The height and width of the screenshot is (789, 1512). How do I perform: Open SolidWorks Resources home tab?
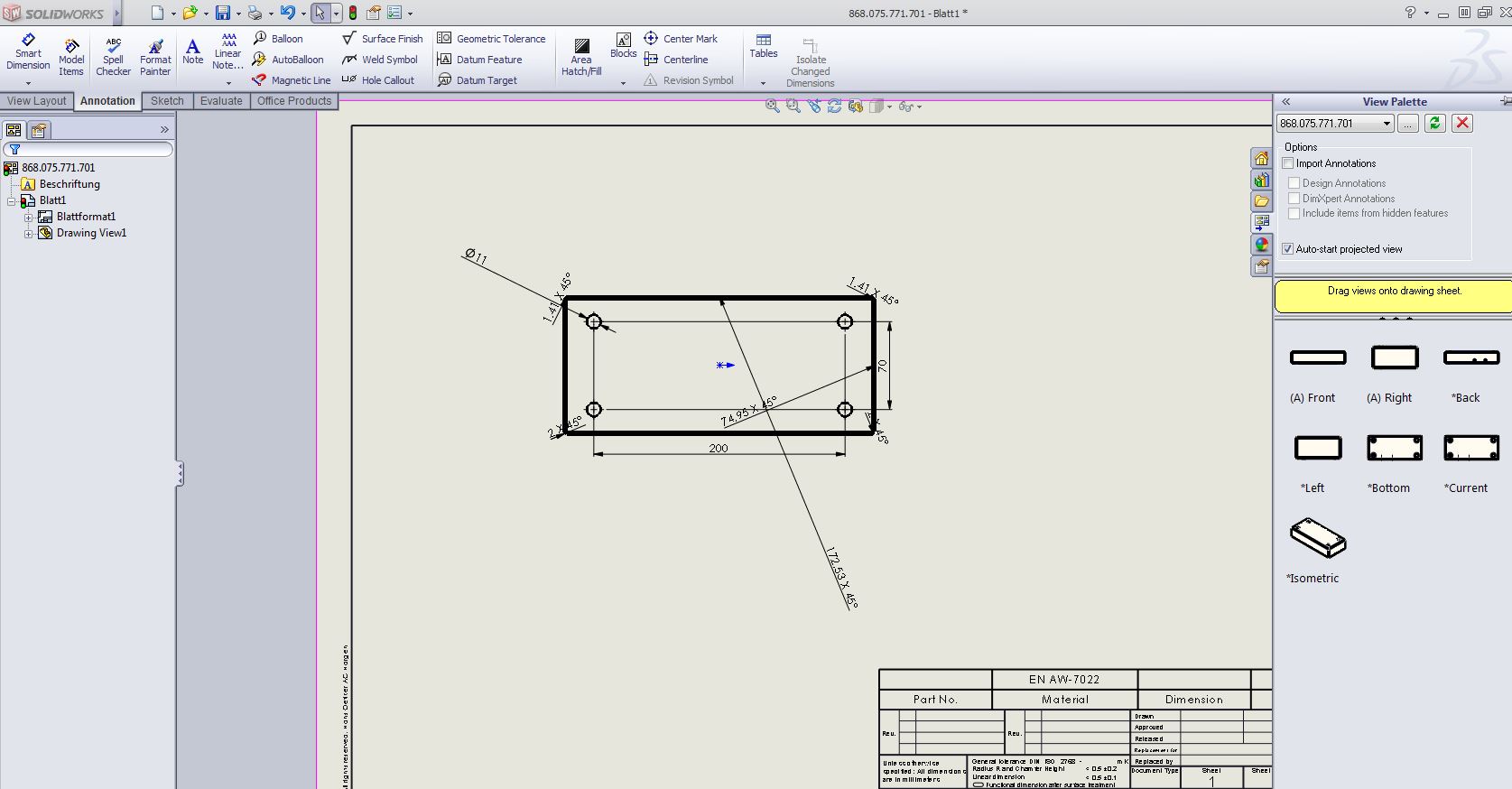(x=1261, y=158)
